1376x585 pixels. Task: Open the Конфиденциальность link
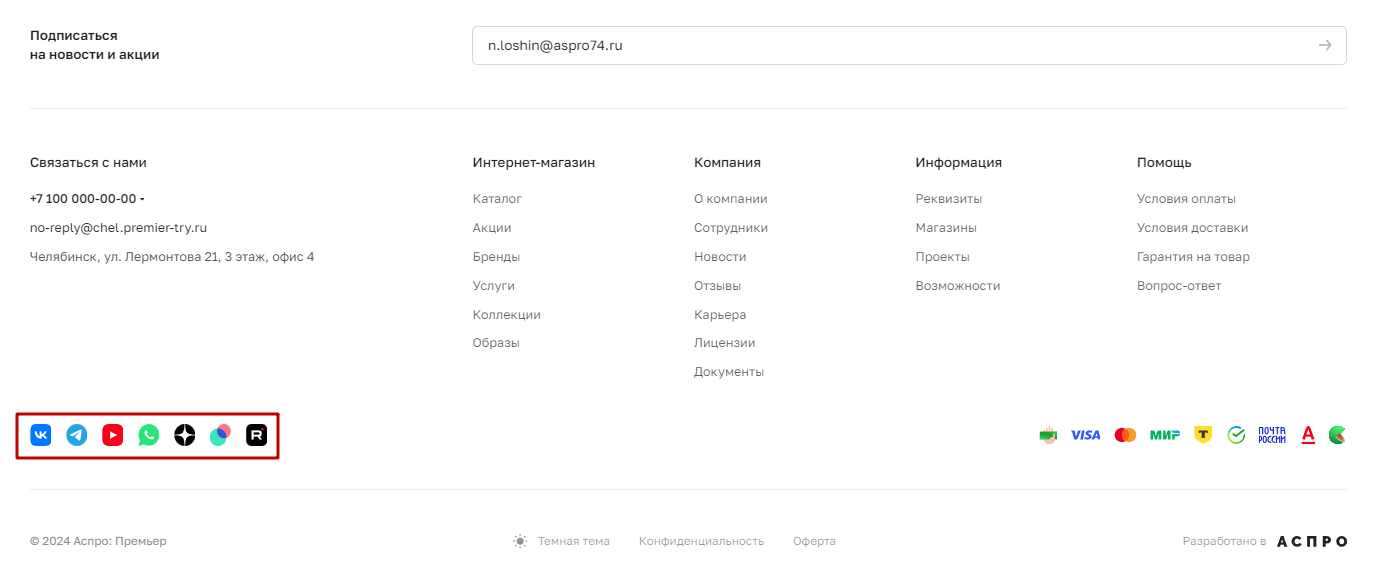click(701, 541)
